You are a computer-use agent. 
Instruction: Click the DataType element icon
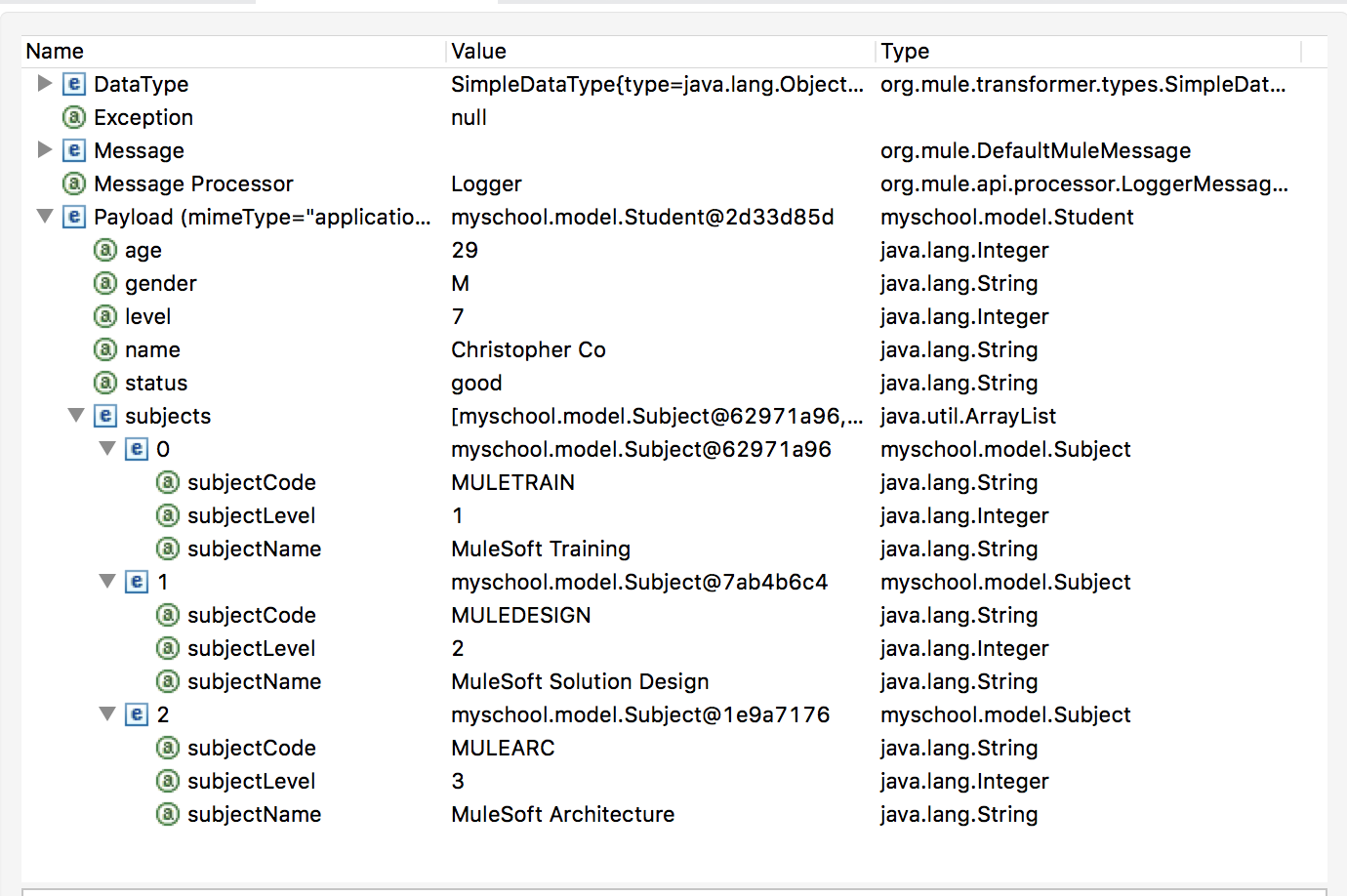click(74, 84)
